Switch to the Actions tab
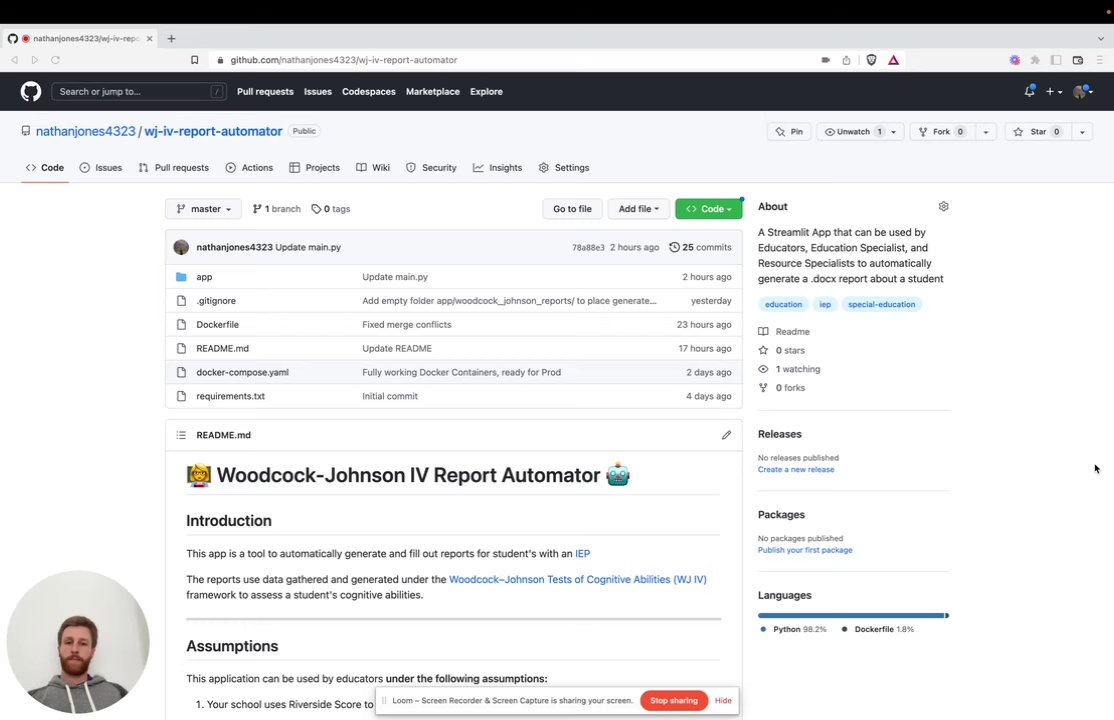 coord(249,168)
